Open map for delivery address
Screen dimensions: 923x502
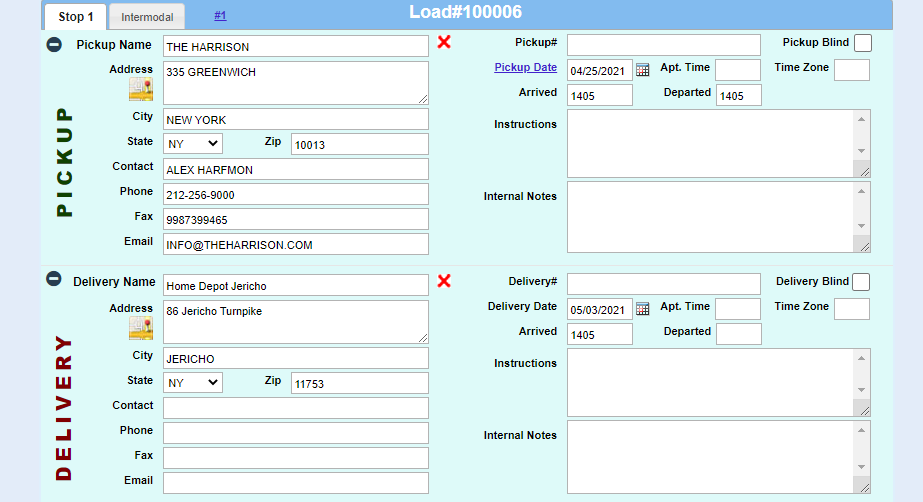[x=141, y=328]
